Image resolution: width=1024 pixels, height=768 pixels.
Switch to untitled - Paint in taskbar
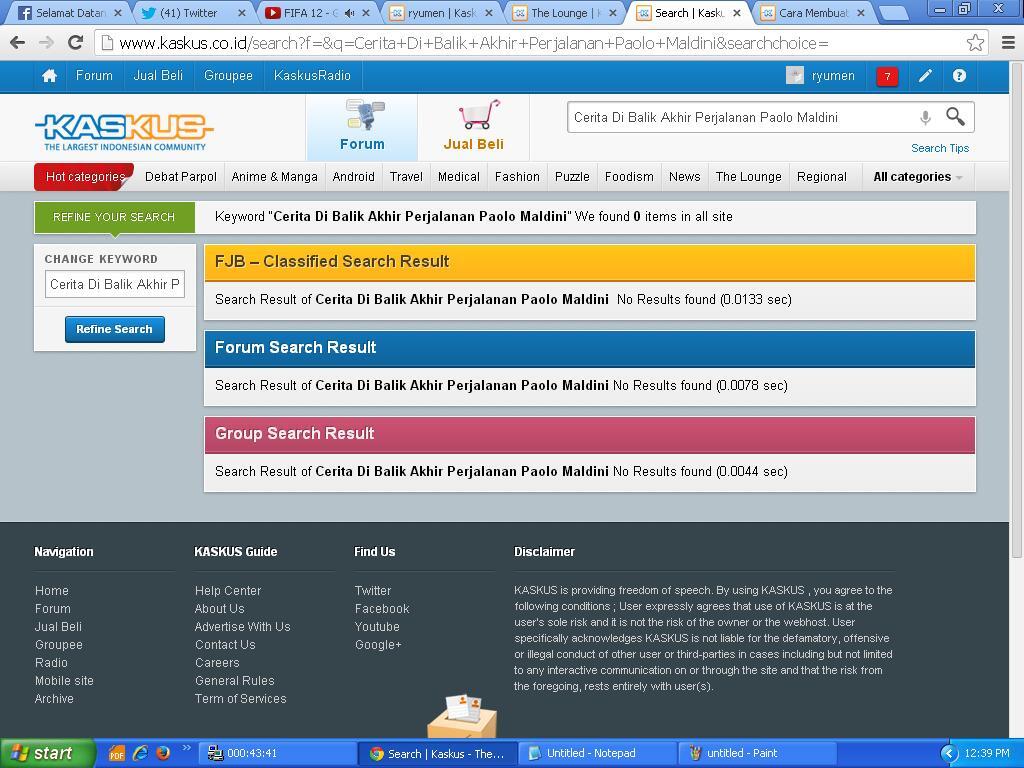pos(758,754)
